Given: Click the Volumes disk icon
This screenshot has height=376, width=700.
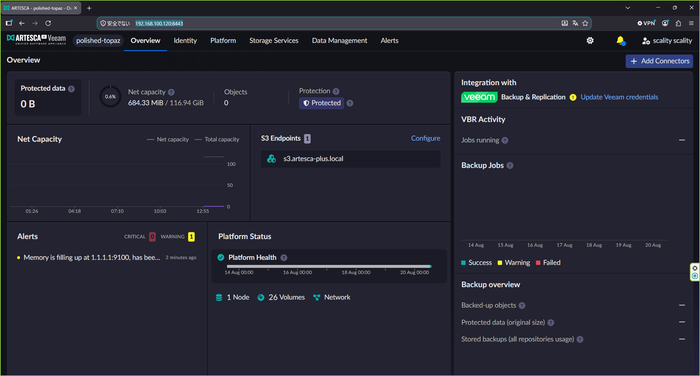Looking at the screenshot, I should tap(261, 297).
